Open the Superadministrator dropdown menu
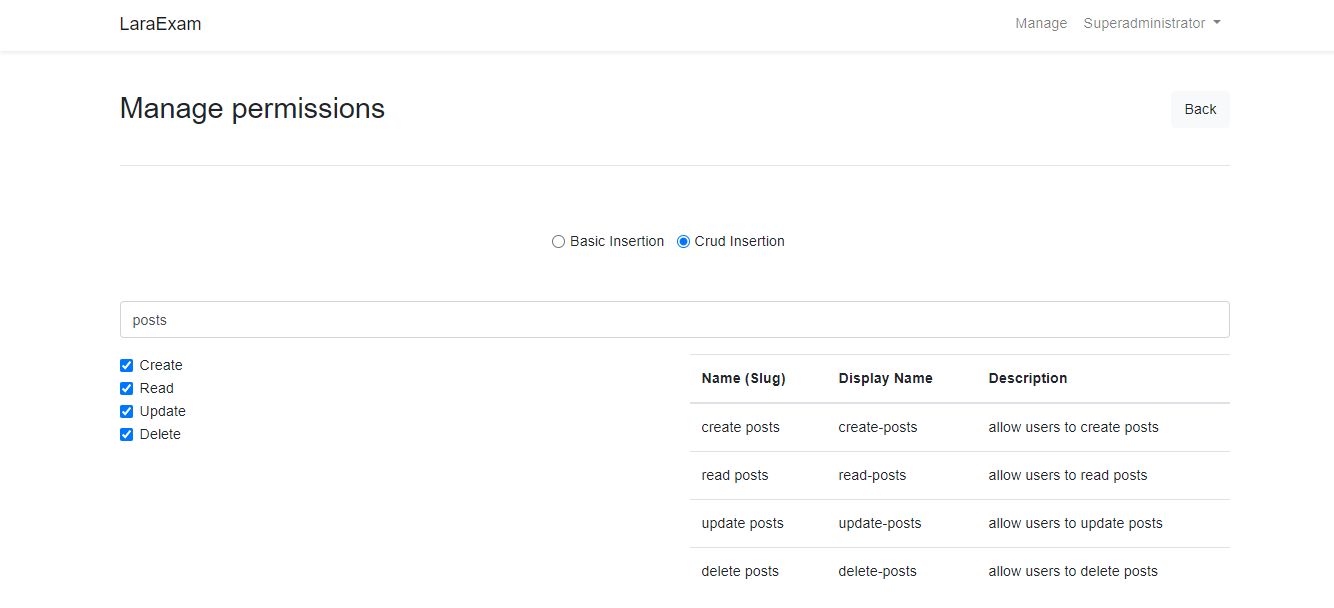This screenshot has height=608, width=1334. point(1150,23)
